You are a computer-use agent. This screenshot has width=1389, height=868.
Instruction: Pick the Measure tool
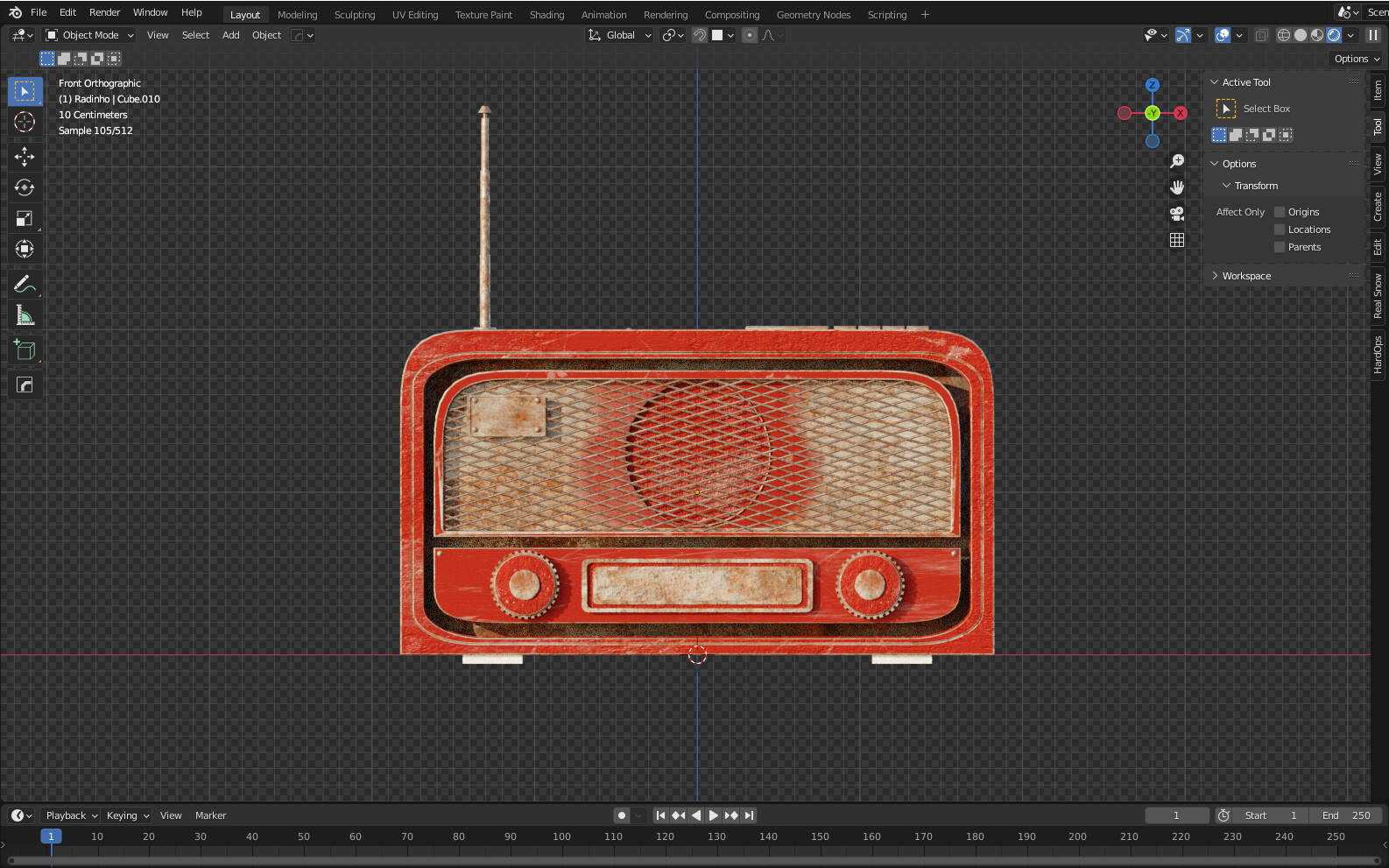tap(25, 315)
